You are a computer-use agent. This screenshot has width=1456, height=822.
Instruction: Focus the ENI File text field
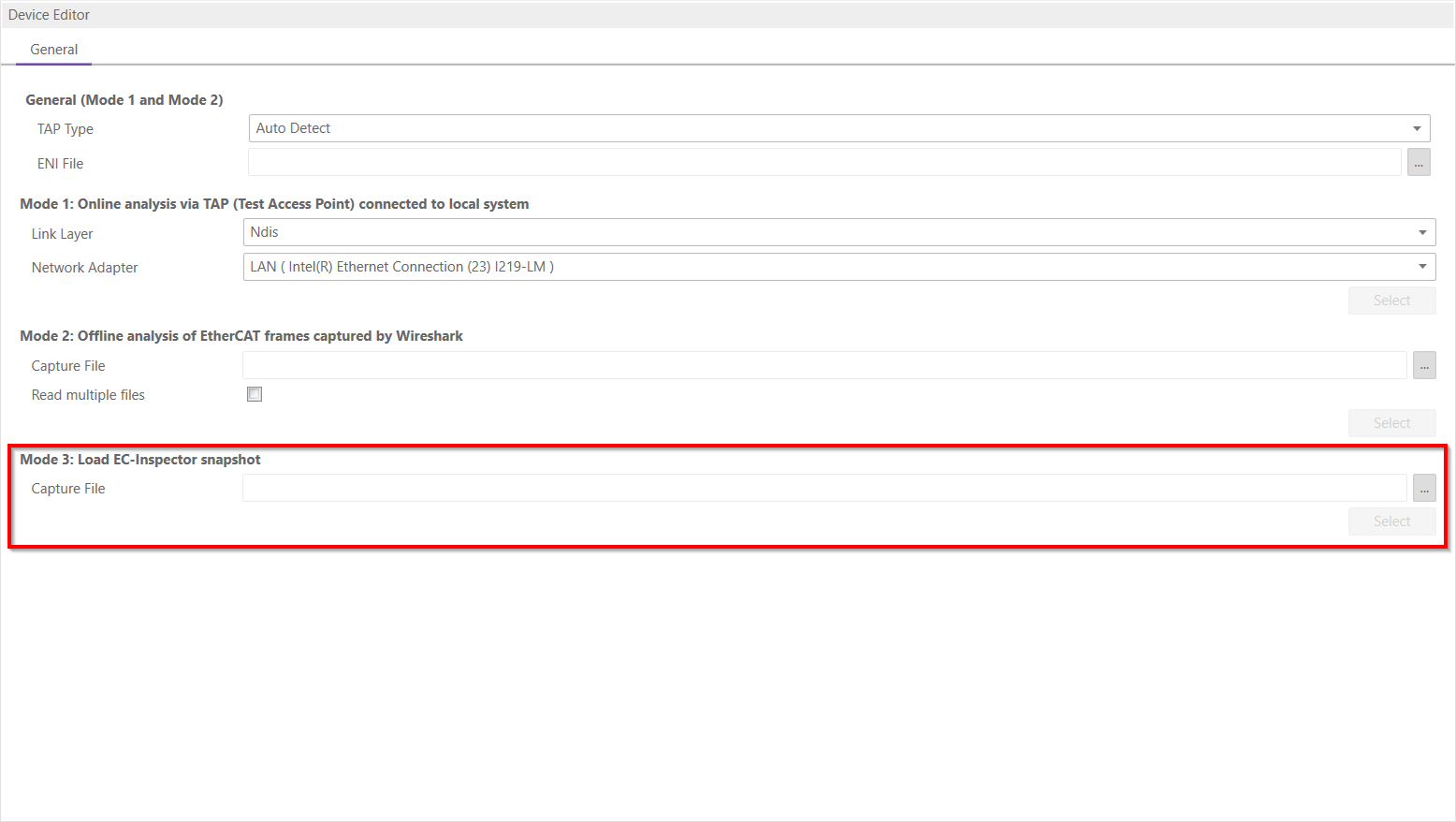823,163
